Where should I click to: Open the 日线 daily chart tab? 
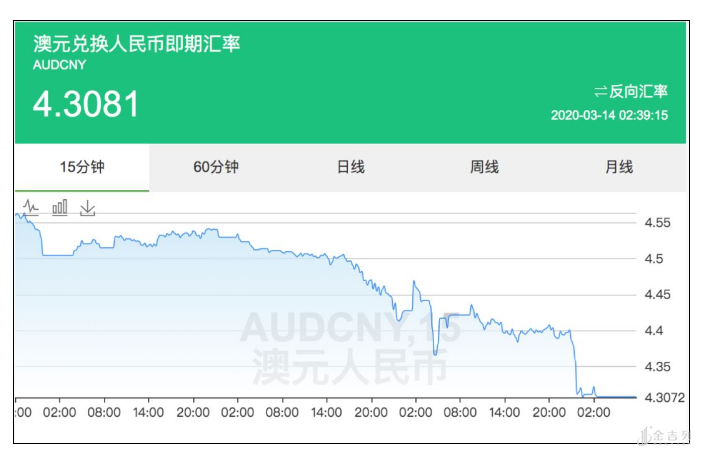(x=350, y=167)
